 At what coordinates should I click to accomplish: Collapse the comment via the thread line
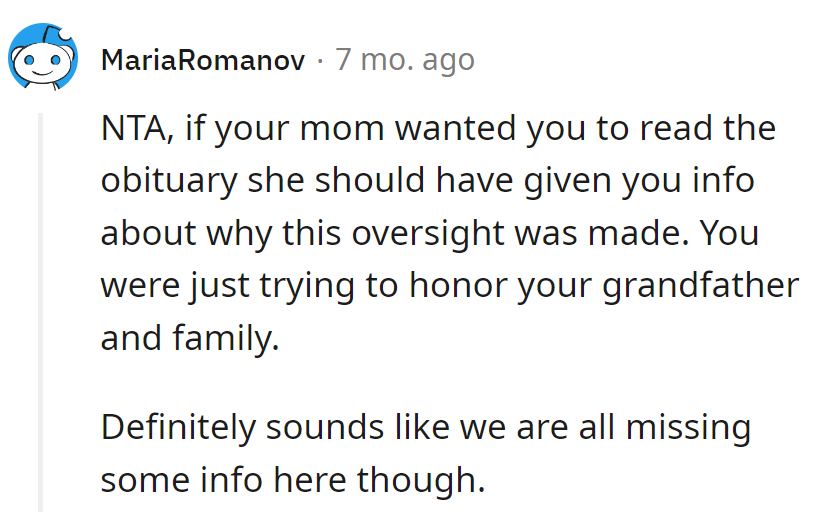click(42, 300)
